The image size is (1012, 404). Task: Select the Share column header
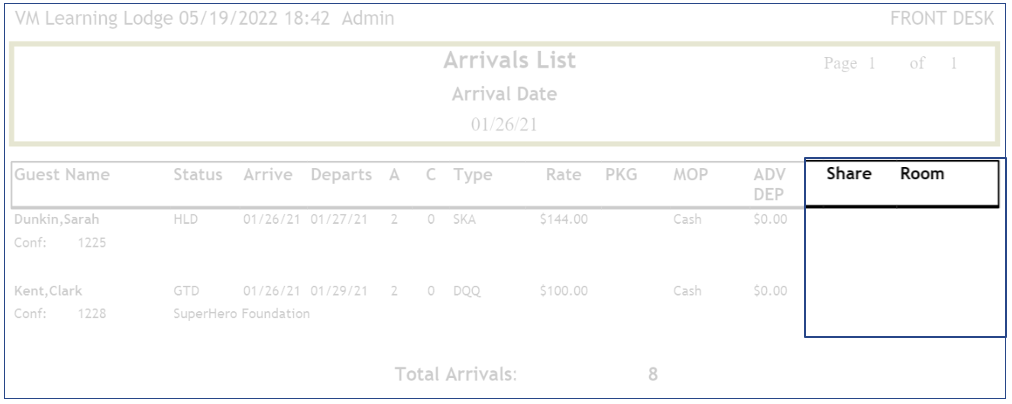(x=849, y=174)
